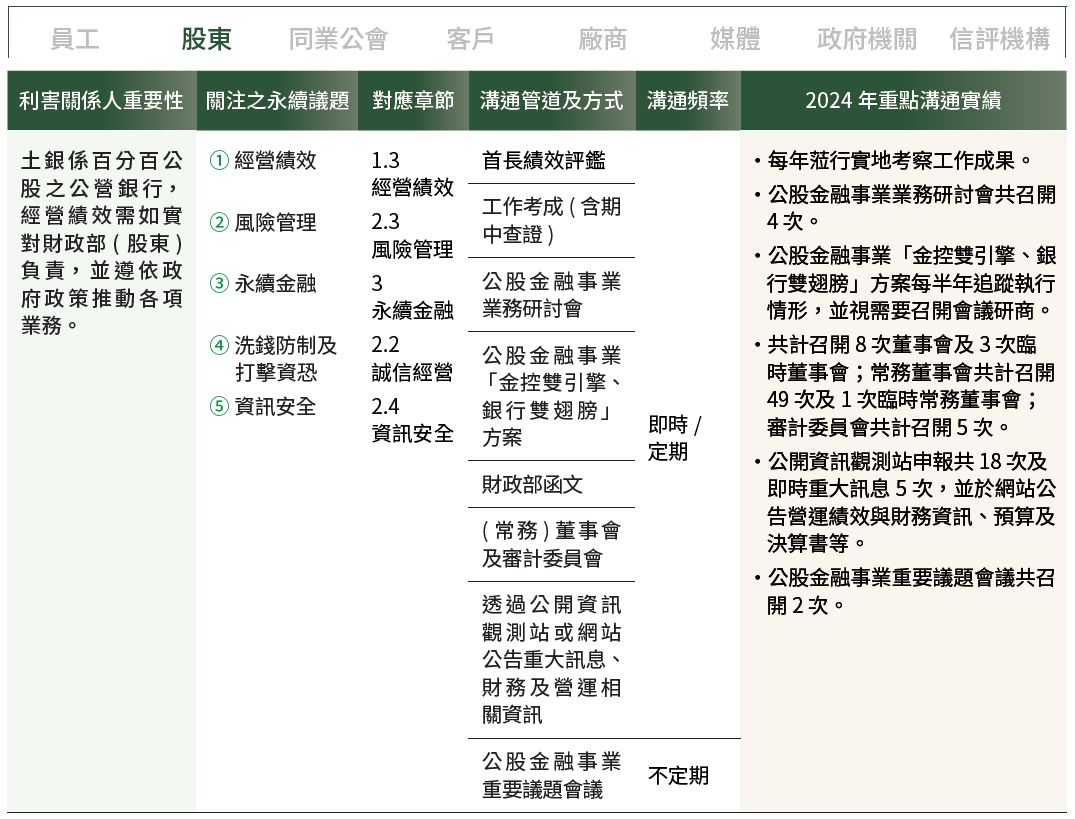Viewport: 1075px width, 819px height.
Task: Click the circled number 2 before 風險管理
Action: pyautogui.click(x=219, y=223)
